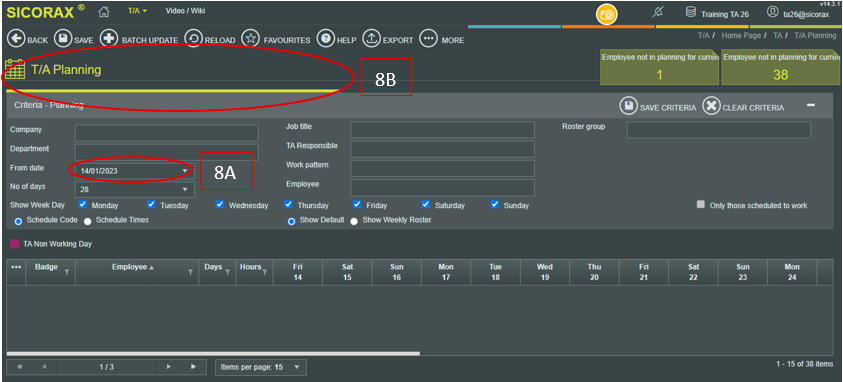Click the SAVE disk icon

(x=63, y=39)
